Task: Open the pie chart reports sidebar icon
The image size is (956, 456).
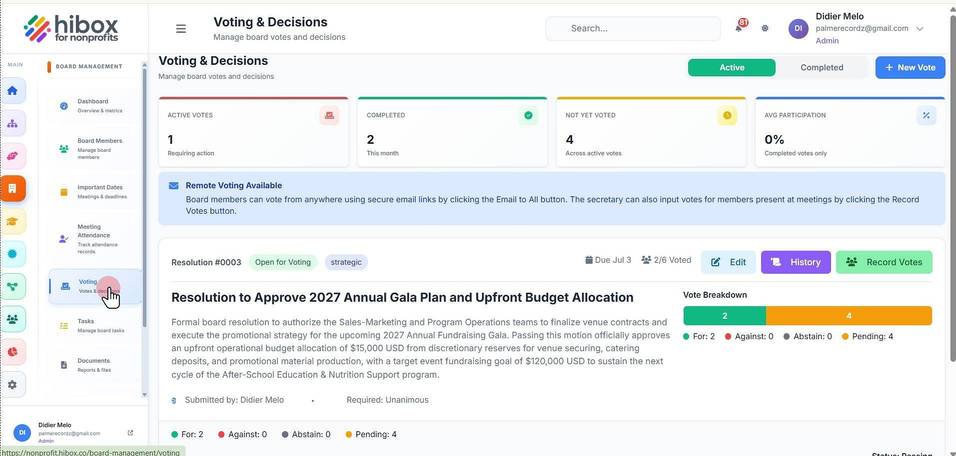Action: point(12,352)
